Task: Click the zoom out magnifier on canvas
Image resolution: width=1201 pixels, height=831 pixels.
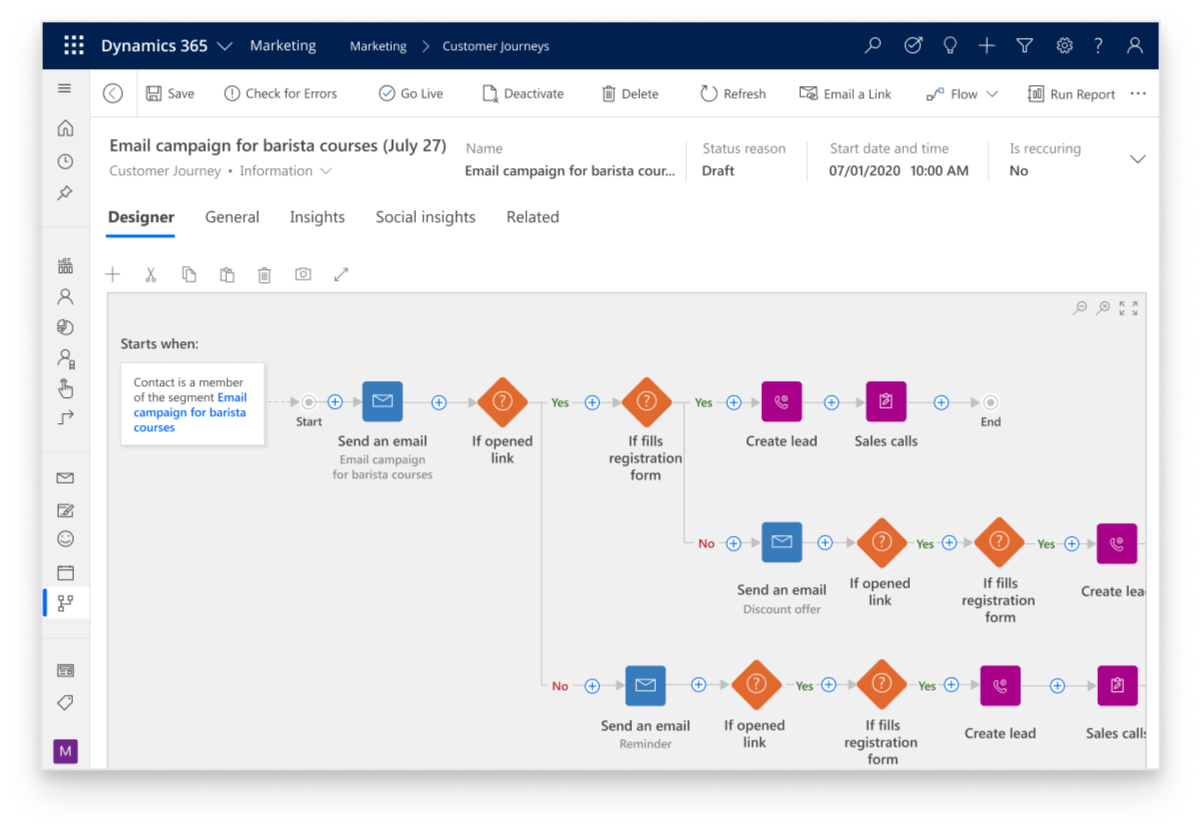Action: tap(1080, 308)
